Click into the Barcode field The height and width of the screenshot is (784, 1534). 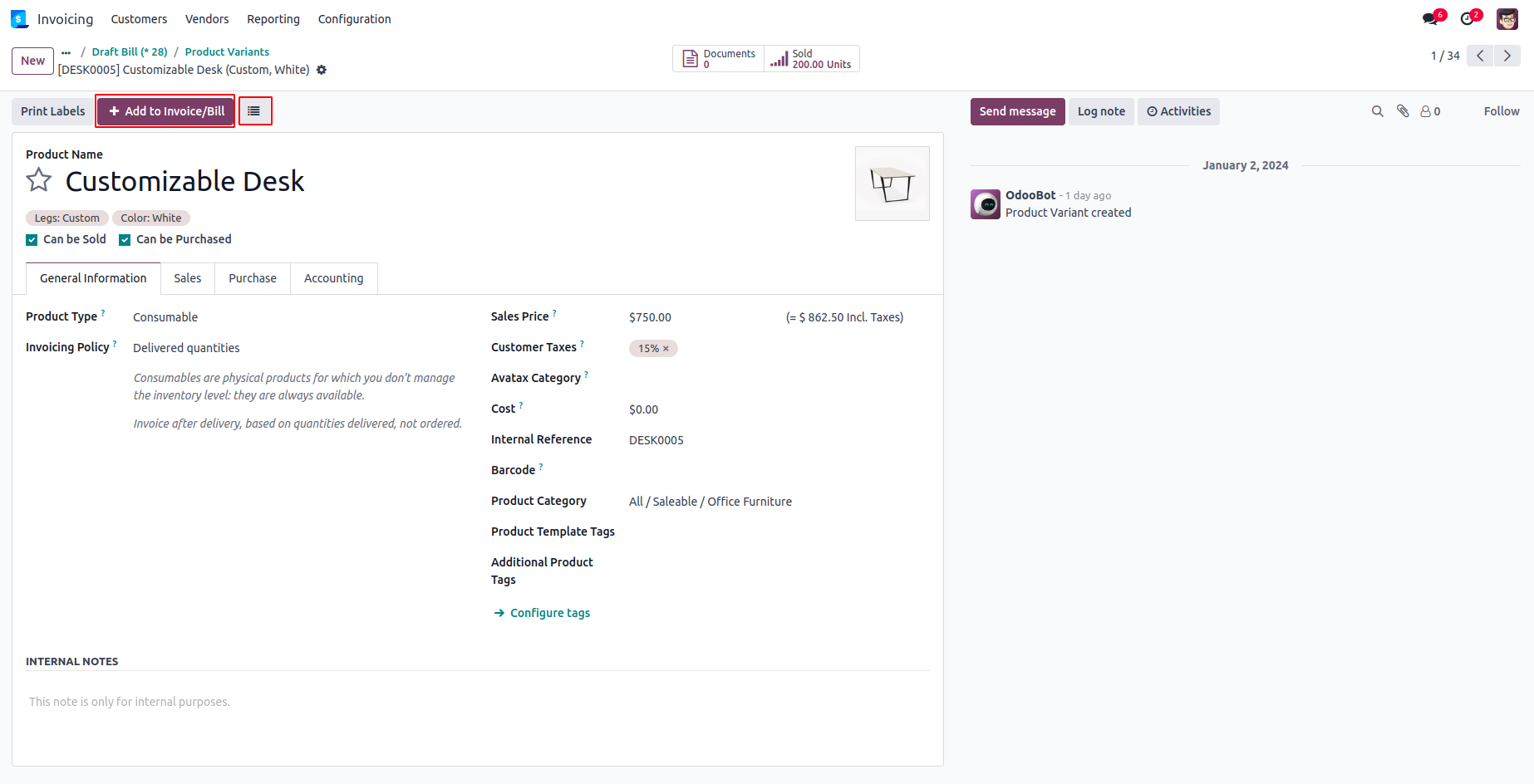click(x=779, y=471)
